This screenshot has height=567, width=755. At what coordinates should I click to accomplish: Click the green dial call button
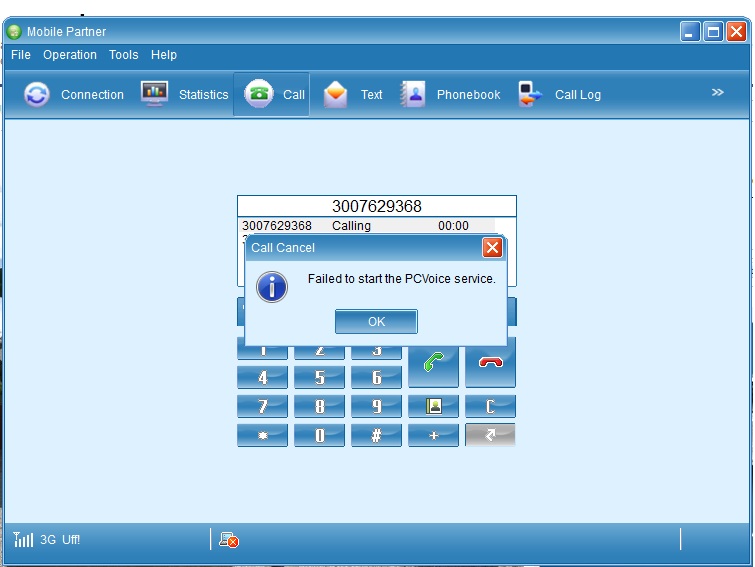(433, 363)
